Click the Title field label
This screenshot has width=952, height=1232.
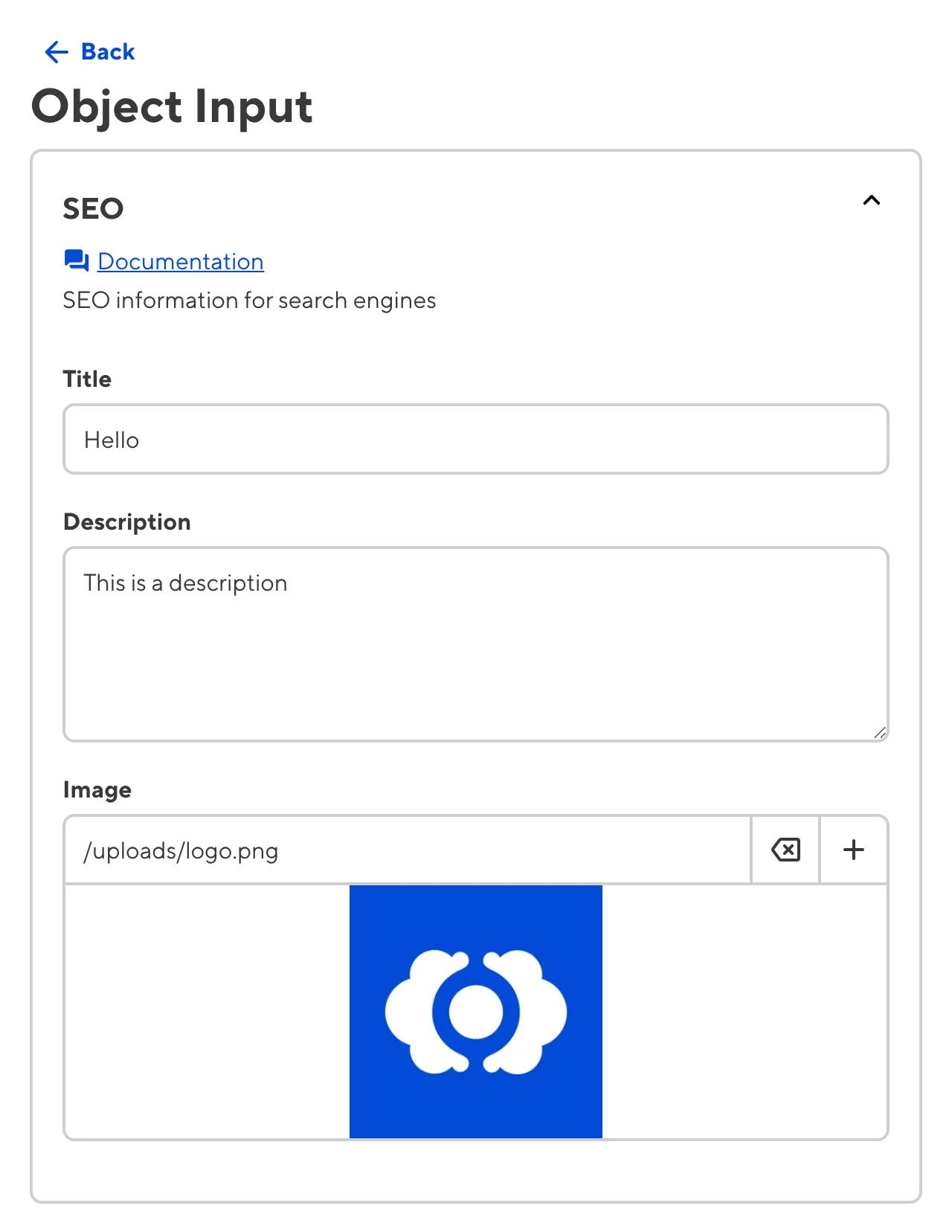click(87, 379)
